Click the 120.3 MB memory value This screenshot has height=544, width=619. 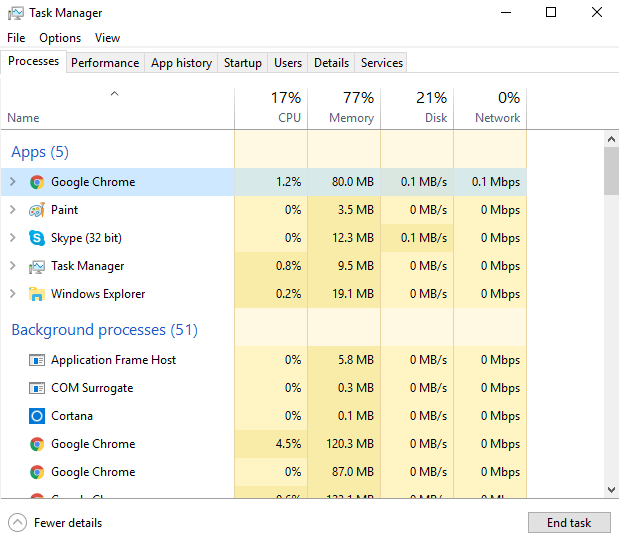tap(350, 444)
